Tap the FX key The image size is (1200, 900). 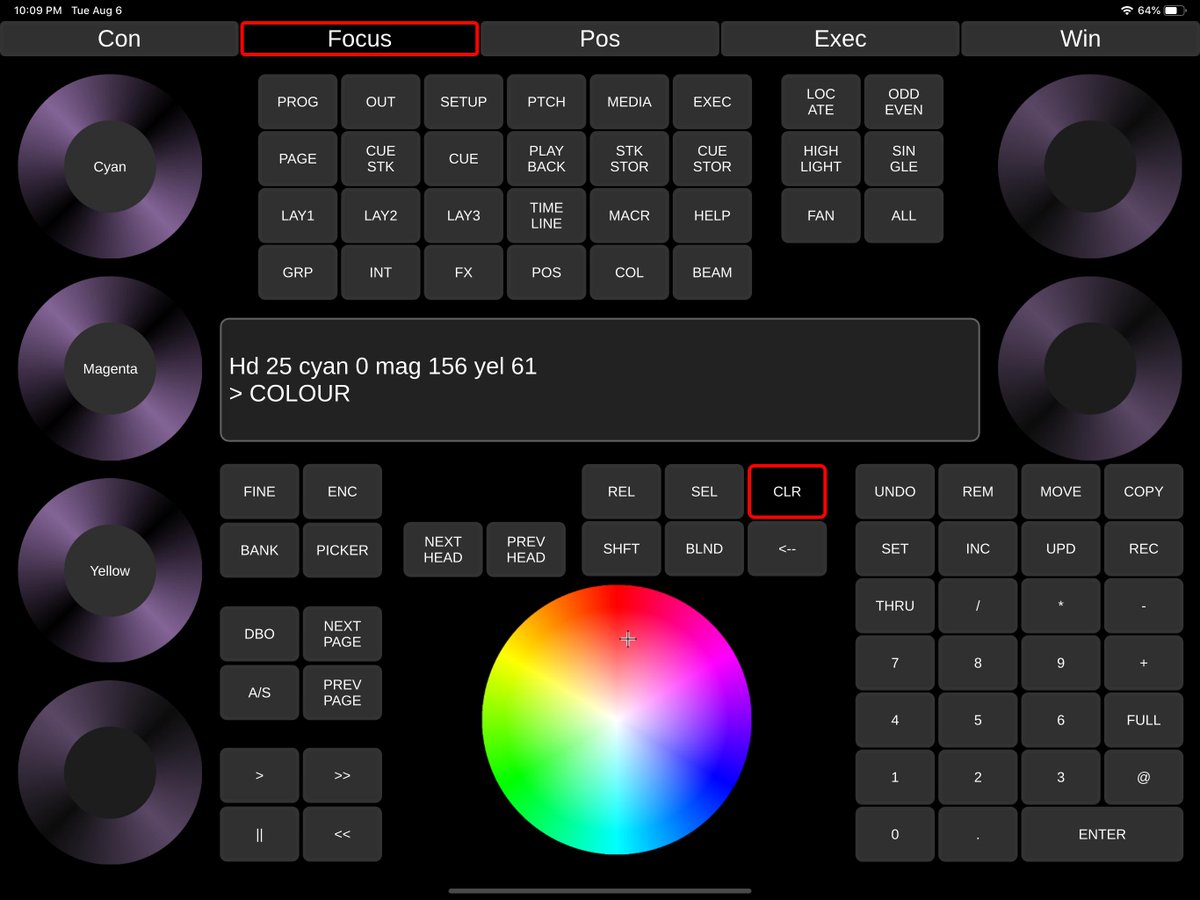464,273
